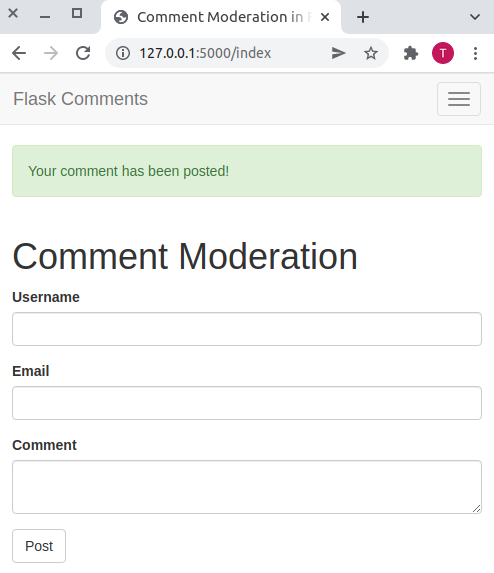Screen dimensions: 494x573
Task: Click the share/send page icon
Action: point(338,53)
